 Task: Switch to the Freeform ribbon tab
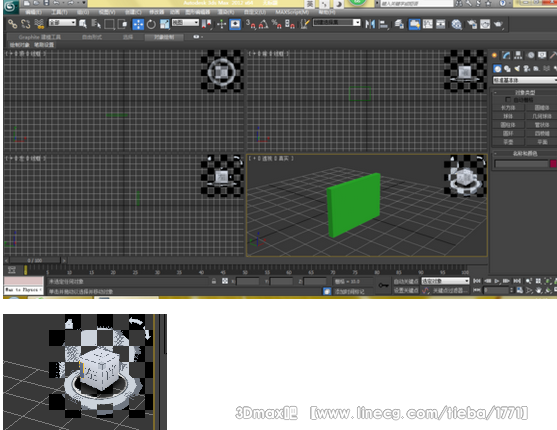(92, 37)
